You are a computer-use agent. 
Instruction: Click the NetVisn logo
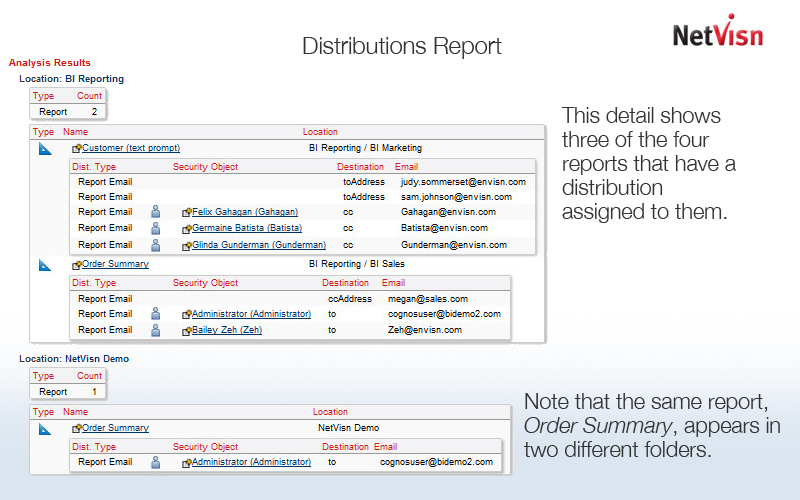click(x=718, y=31)
